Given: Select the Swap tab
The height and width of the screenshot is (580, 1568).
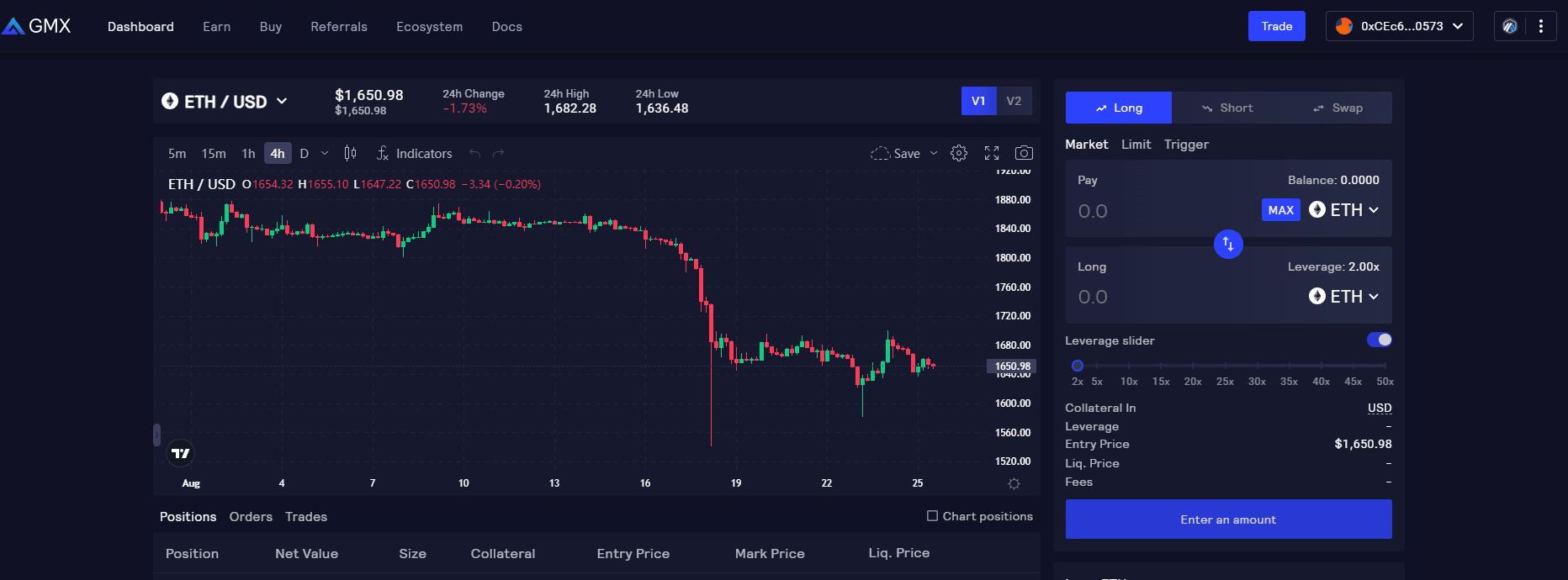Looking at the screenshot, I should click(1338, 108).
